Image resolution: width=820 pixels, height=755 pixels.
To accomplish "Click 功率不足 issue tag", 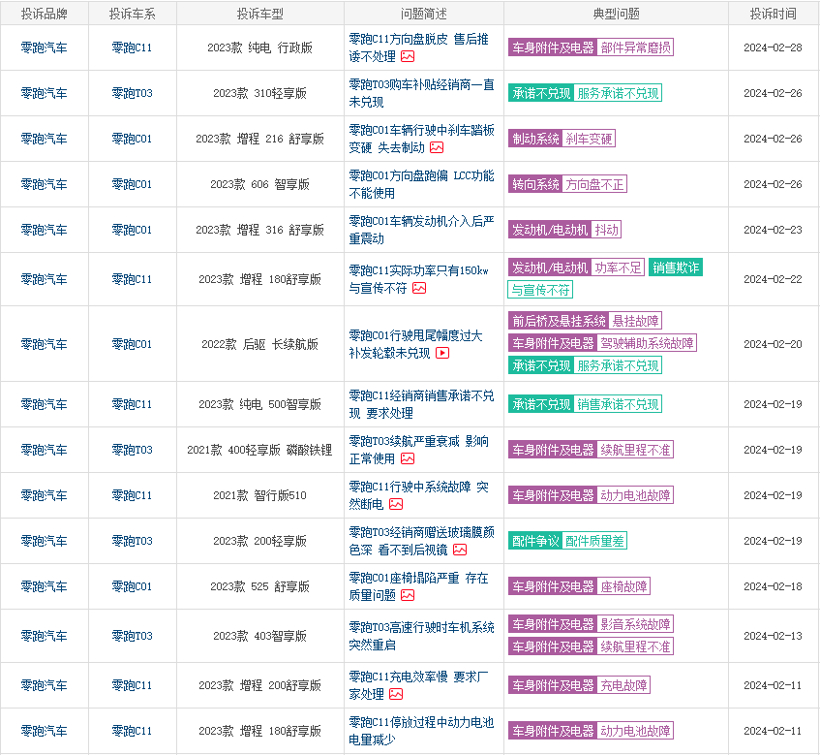I will (x=618, y=268).
